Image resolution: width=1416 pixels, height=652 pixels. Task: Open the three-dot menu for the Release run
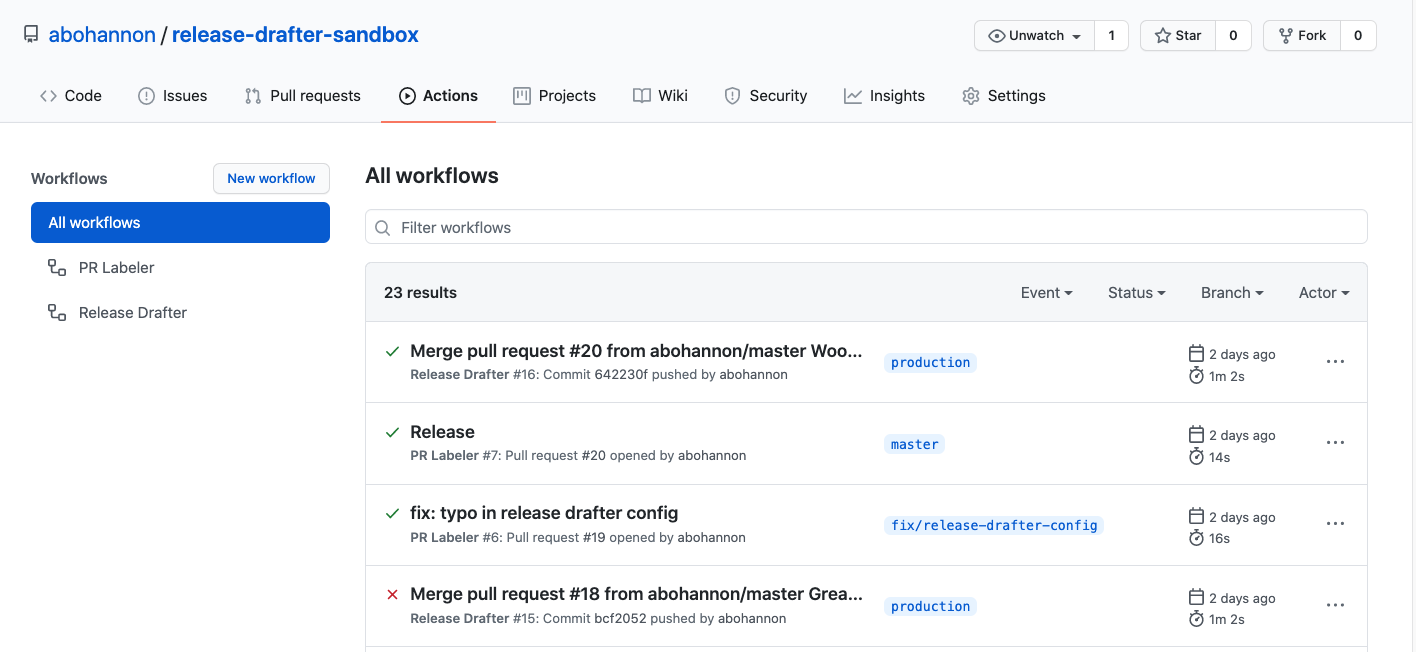point(1335,443)
